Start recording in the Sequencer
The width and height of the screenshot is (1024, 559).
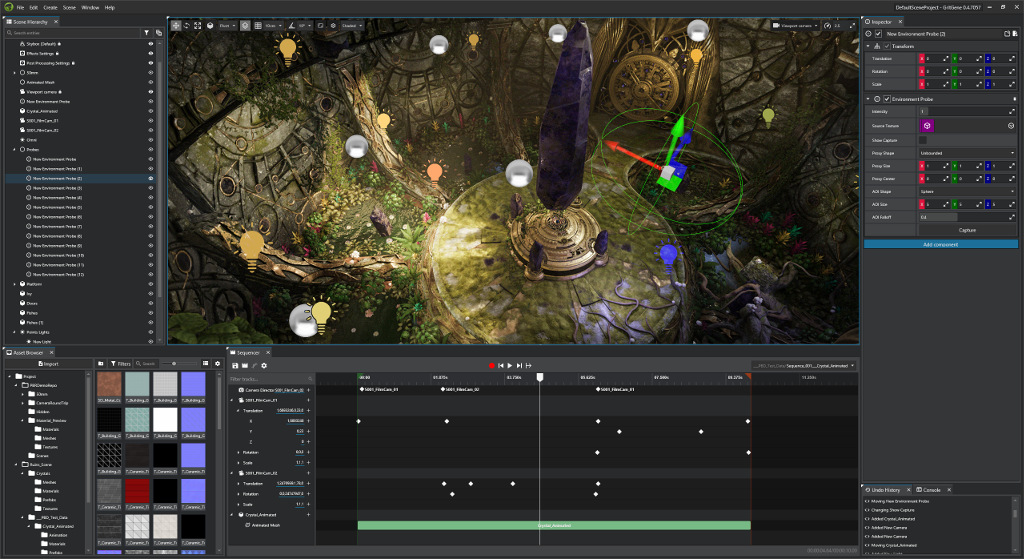(491, 366)
